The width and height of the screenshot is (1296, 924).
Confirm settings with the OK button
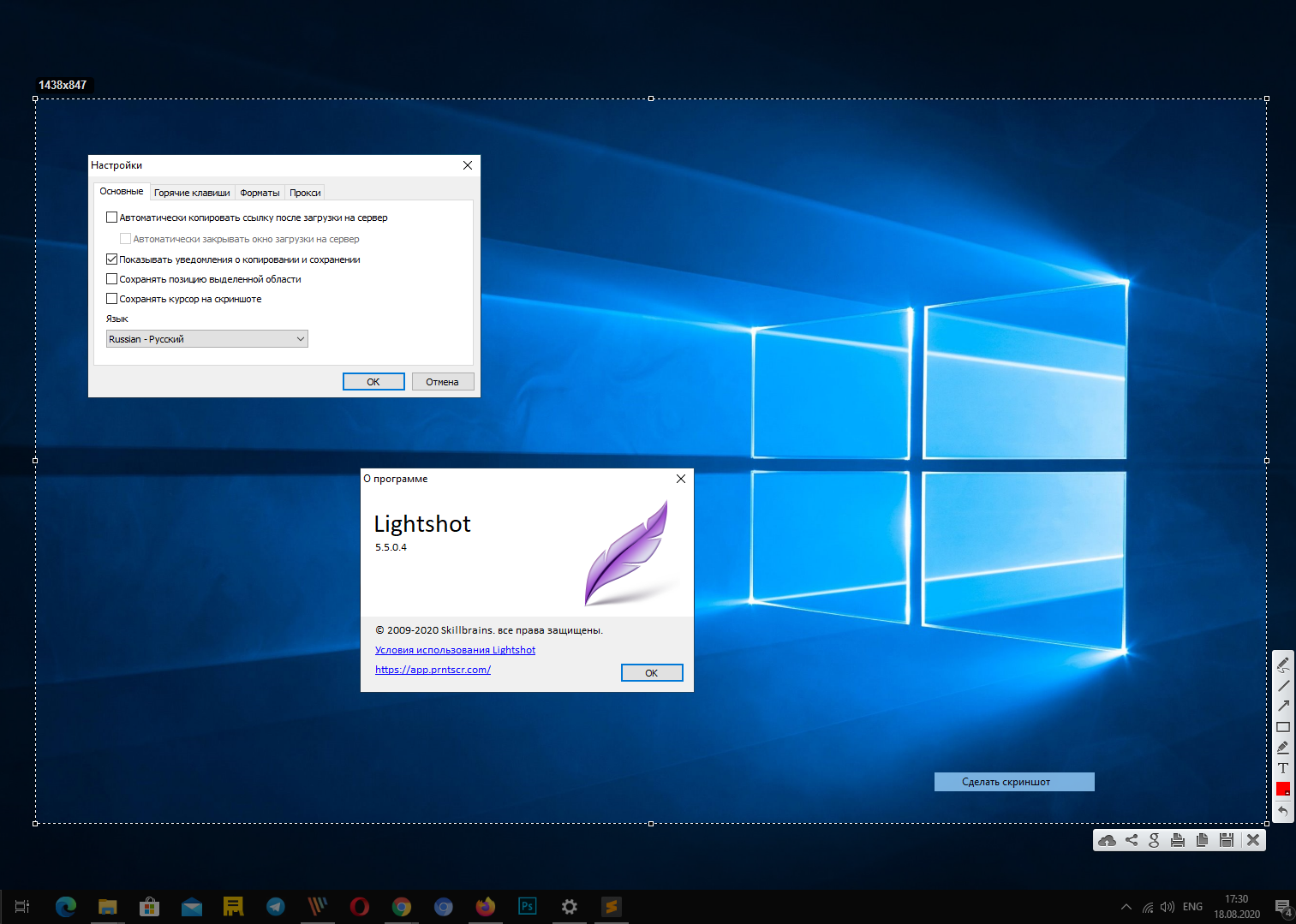(x=373, y=382)
